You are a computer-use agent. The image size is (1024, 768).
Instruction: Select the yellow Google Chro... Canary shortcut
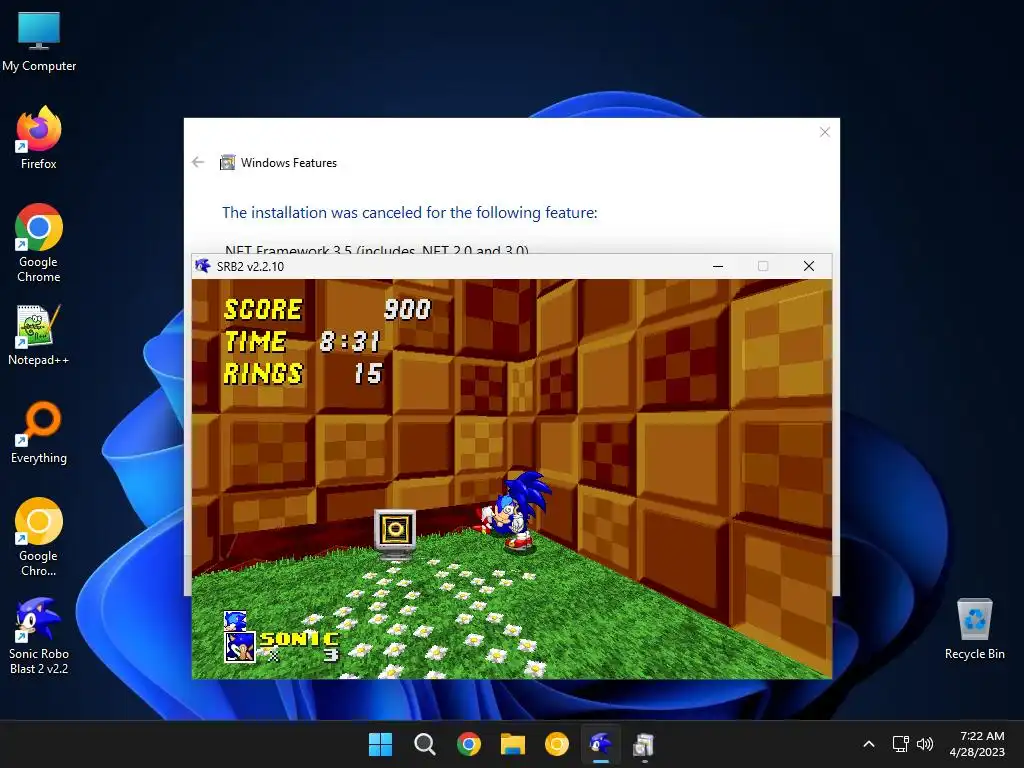pos(39,537)
